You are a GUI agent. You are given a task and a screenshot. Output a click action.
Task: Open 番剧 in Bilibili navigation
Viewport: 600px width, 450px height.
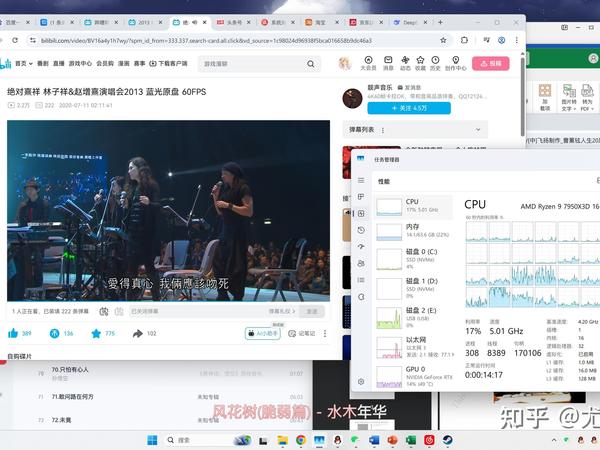(42, 64)
